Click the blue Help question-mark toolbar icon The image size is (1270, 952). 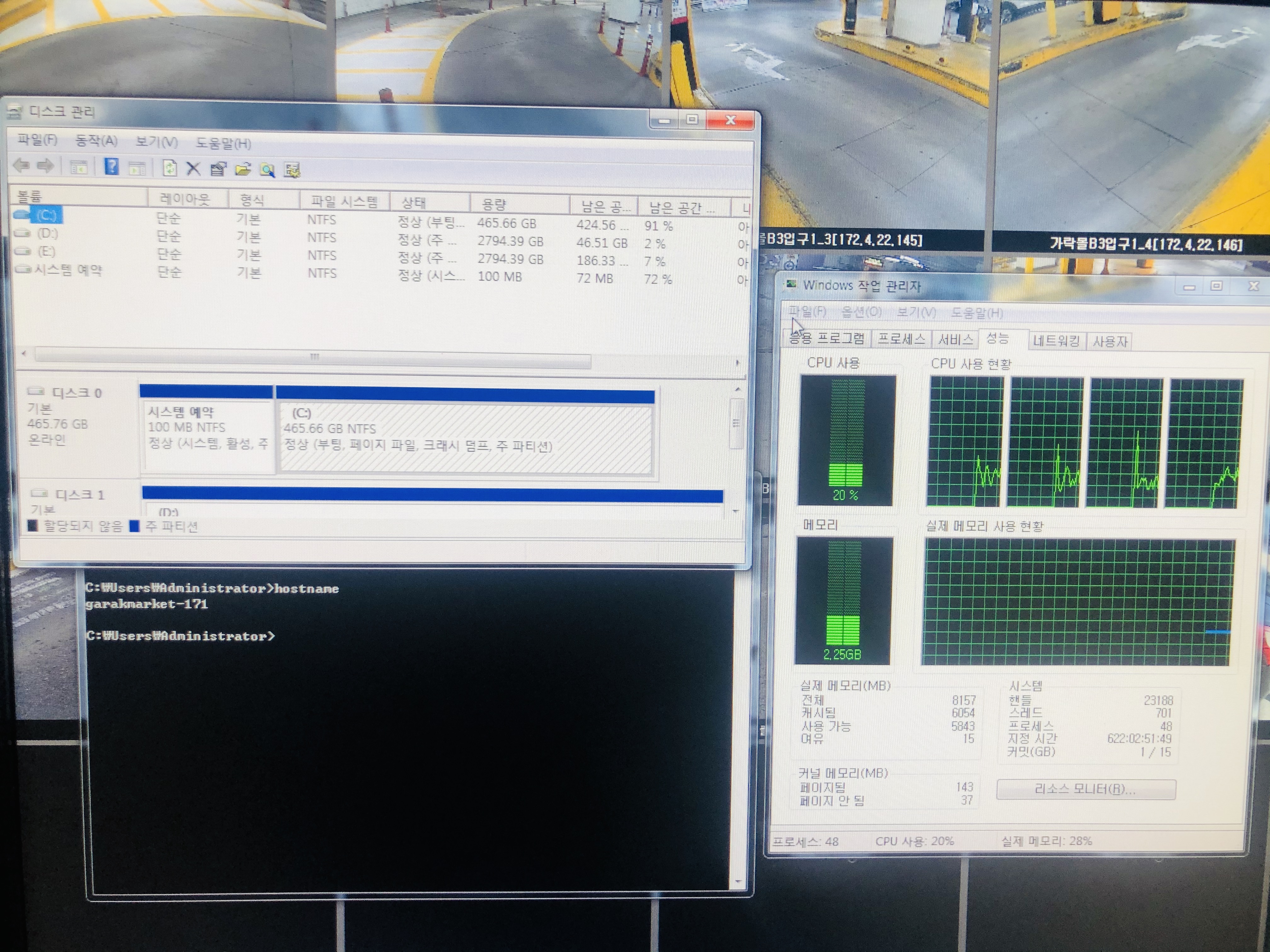tap(112, 167)
